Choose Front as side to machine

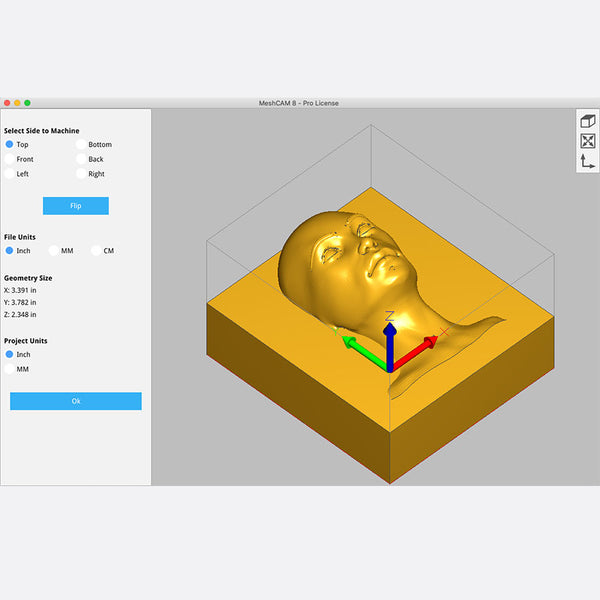tap(9, 159)
